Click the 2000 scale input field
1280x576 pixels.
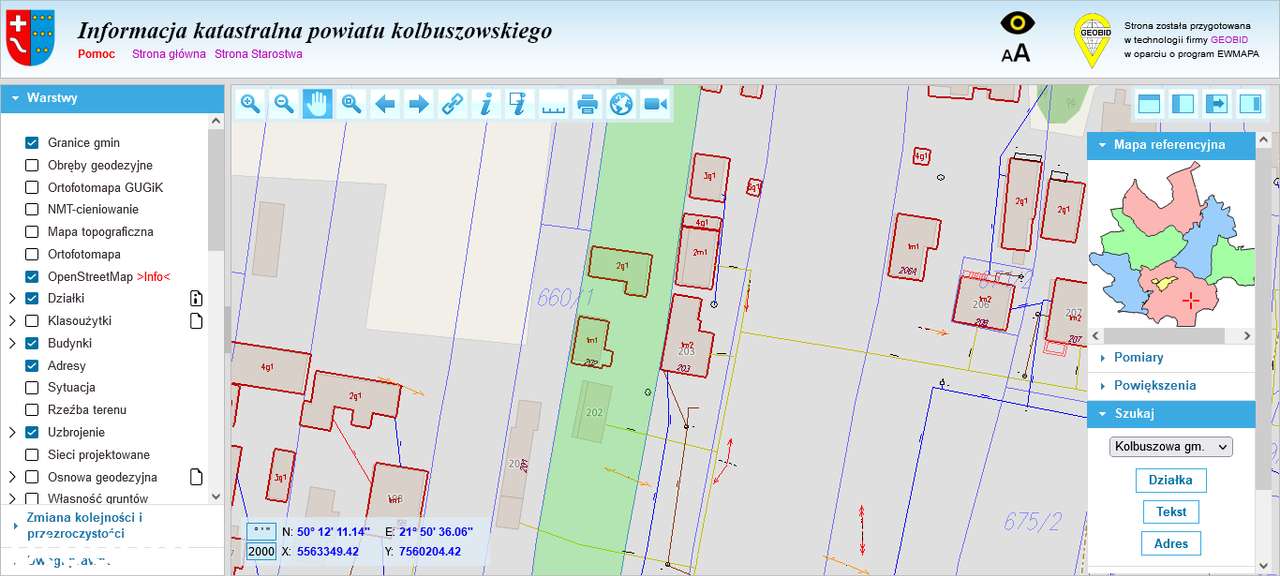[x=261, y=552]
